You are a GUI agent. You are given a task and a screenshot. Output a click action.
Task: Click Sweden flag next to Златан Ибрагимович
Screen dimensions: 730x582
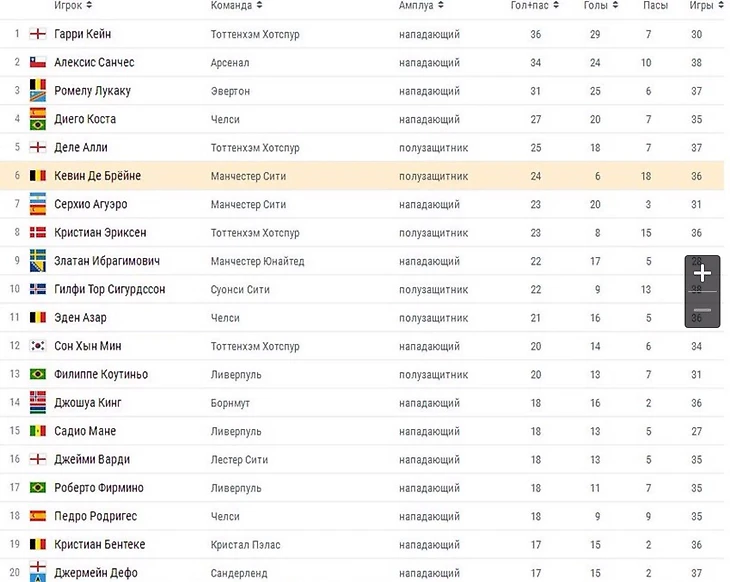(38, 261)
